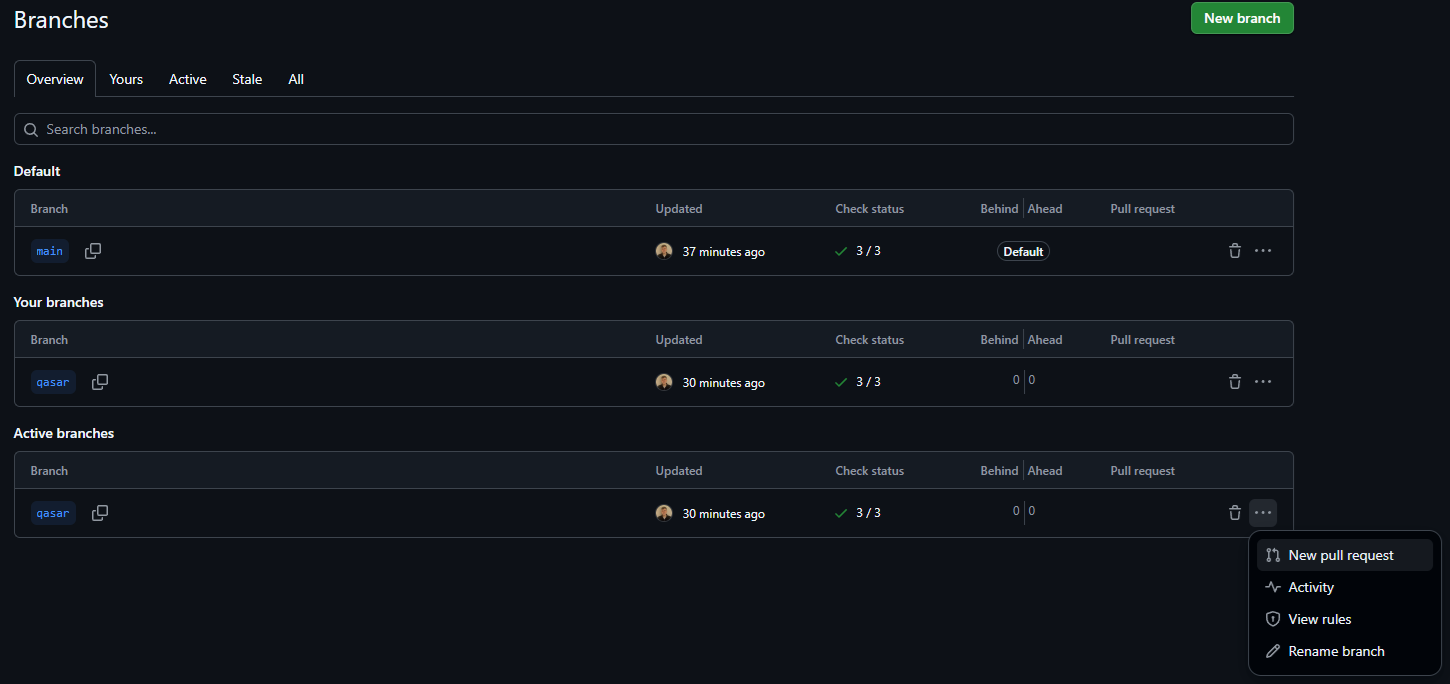Close the open menu for Active qasar branch
This screenshot has height=684, width=1450.
pyautogui.click(x=1263, y=513)
